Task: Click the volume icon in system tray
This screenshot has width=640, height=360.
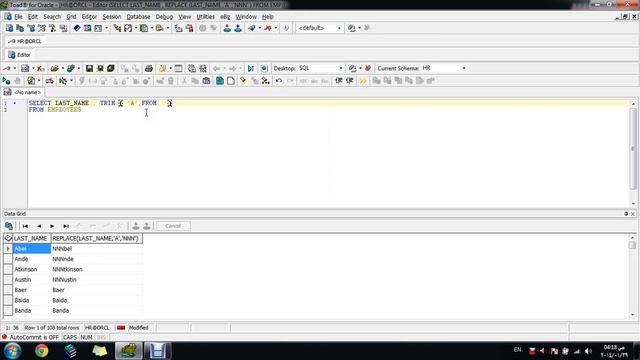Action: pyautogui.click(x=588, y=351)
